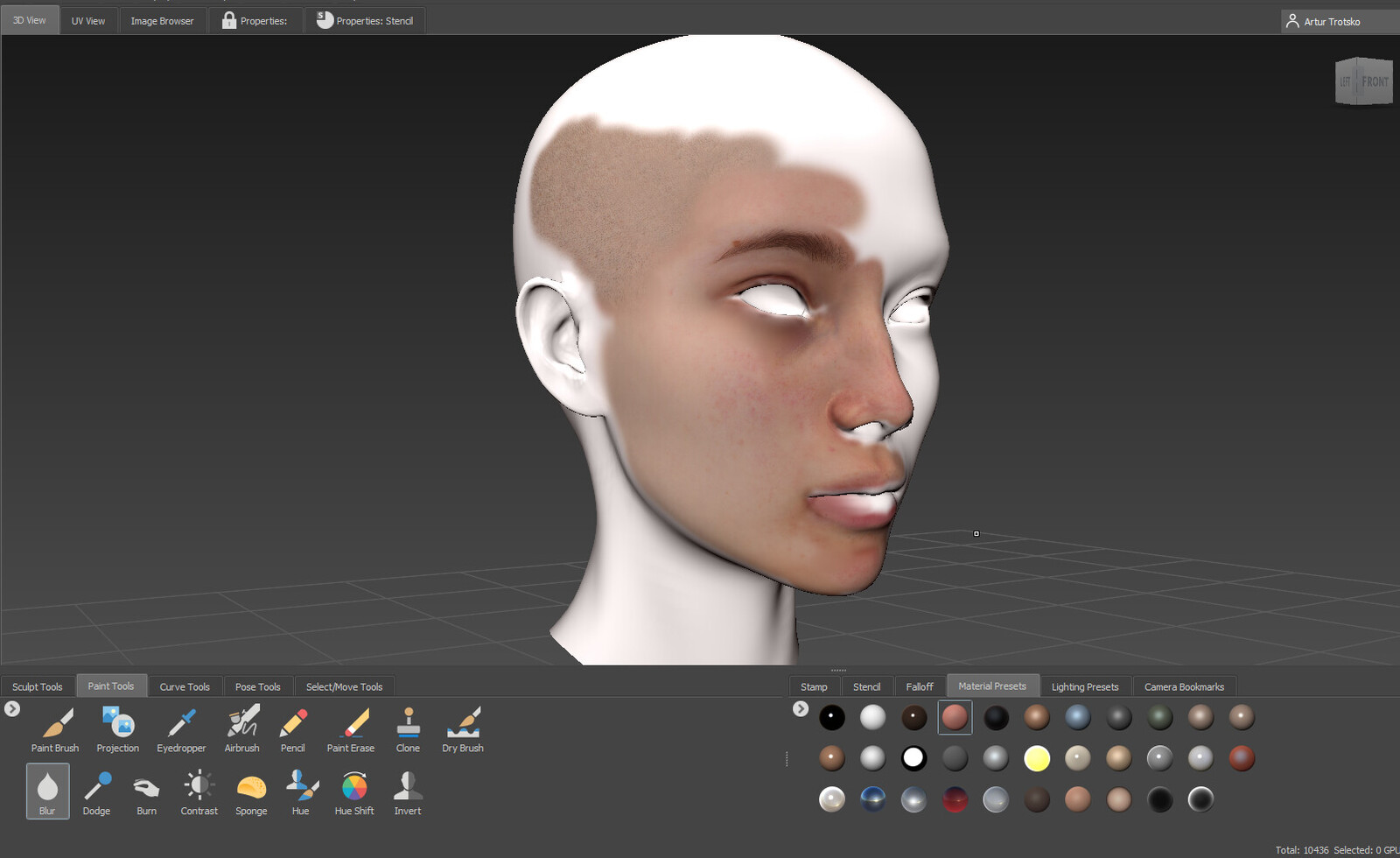The image size is (1400, 858).
Task: Activate the Hue Shift tool
Action: click(354, 792)
